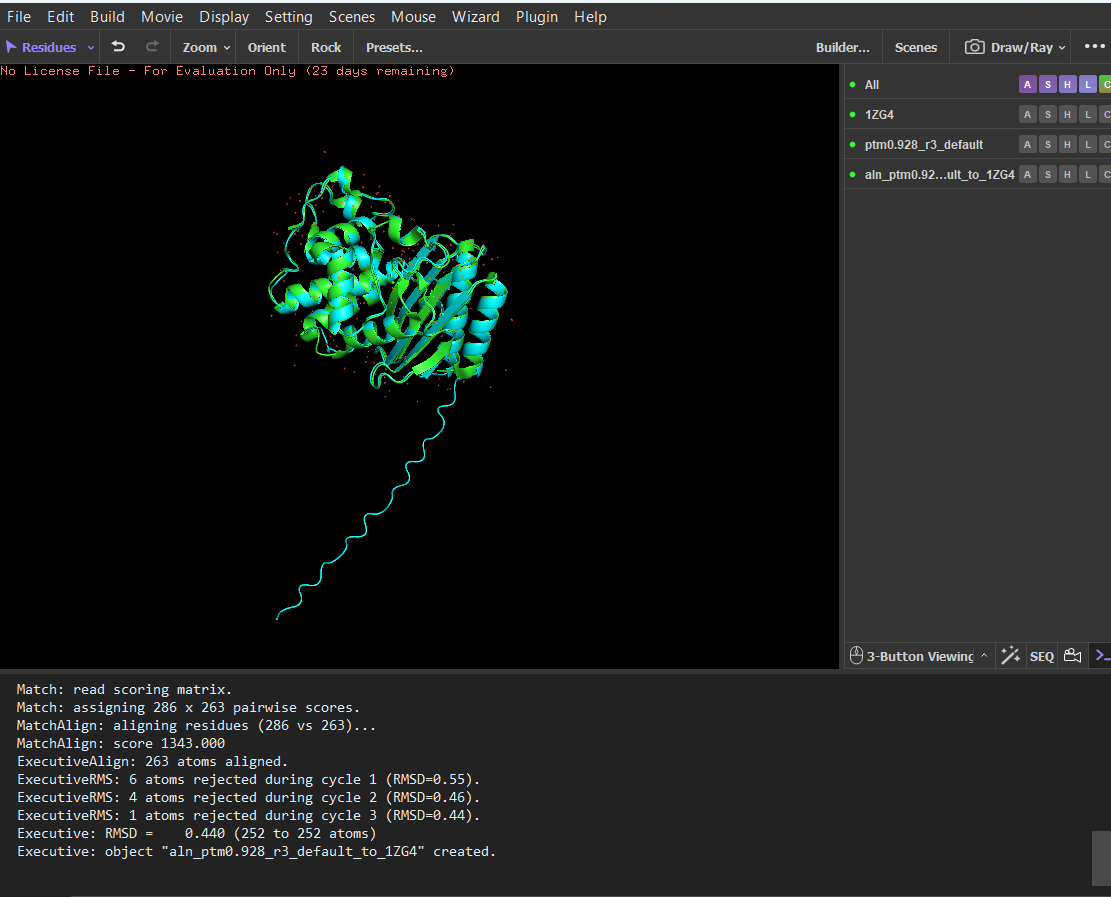This screenshot has height=897, width=1111.
Task: Open the Plugin menu
Action: click(x=536, y=17)
